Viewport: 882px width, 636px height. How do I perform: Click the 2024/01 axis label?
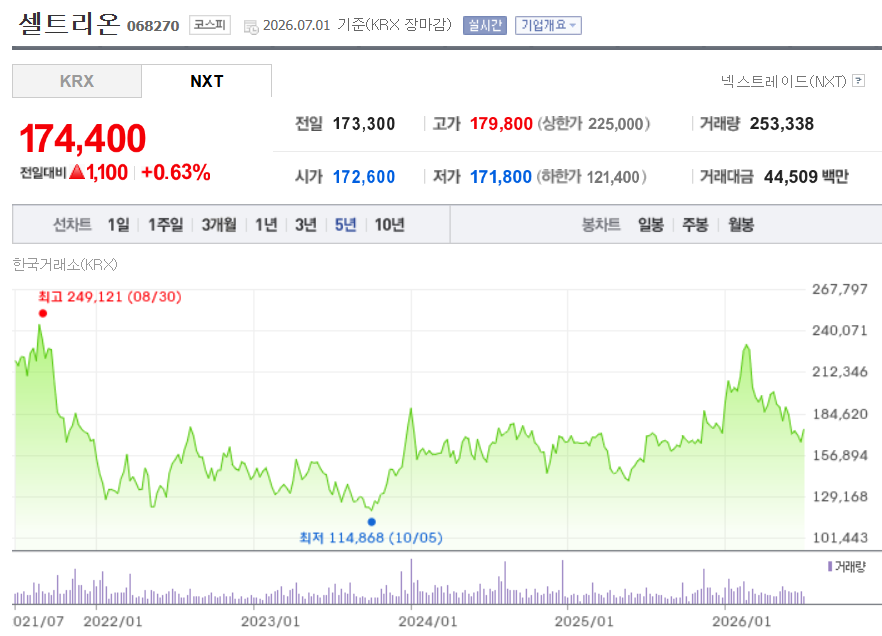tap(428, 621)
